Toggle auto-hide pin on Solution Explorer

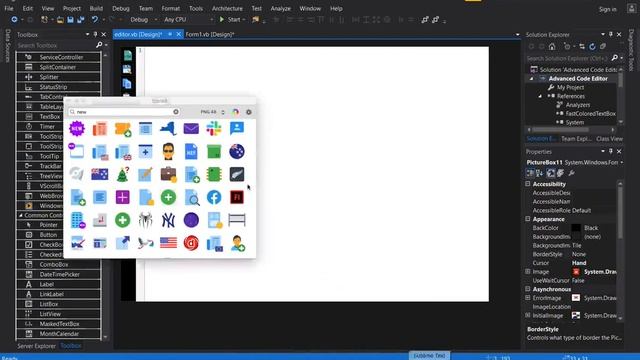point(611,35)
